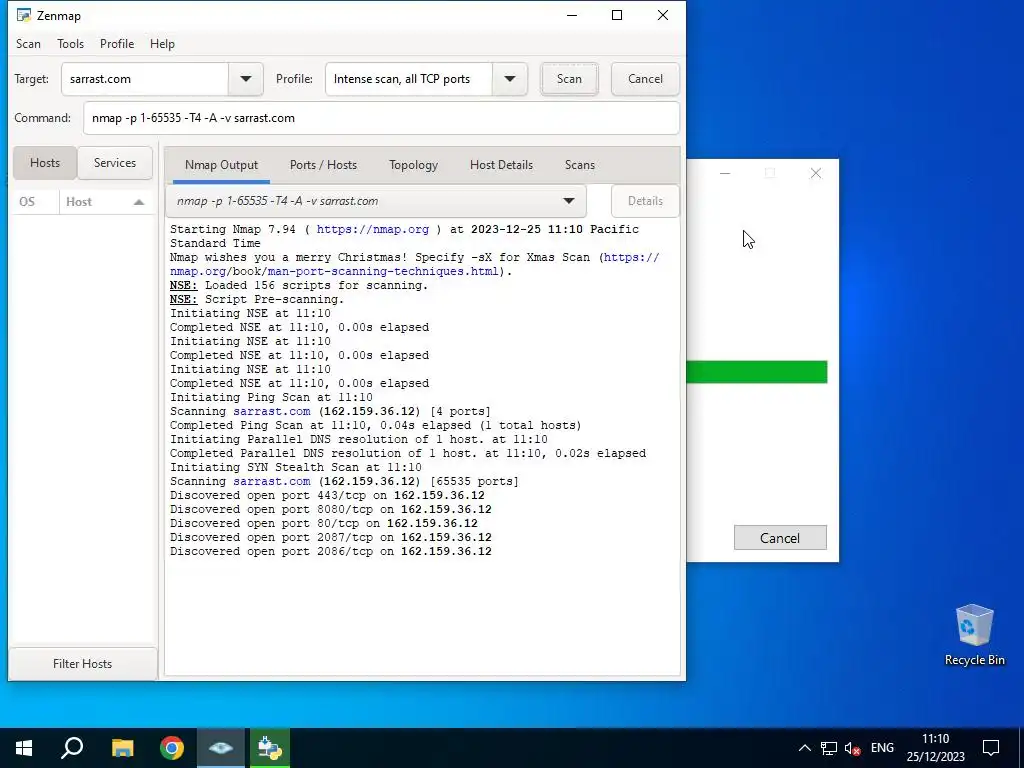Select the installer icon in taskbar
This screenshot has height=768, width=1024.
tap(270, 748)
